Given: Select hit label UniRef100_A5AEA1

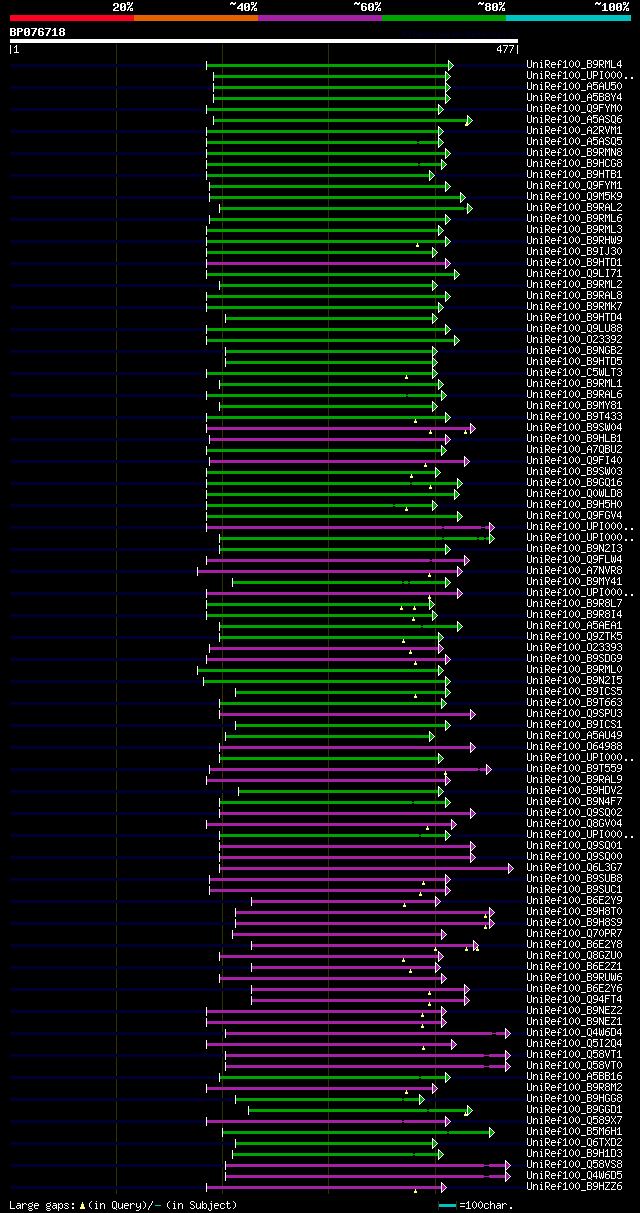Looking at the screenshot, I should (574, 626).
